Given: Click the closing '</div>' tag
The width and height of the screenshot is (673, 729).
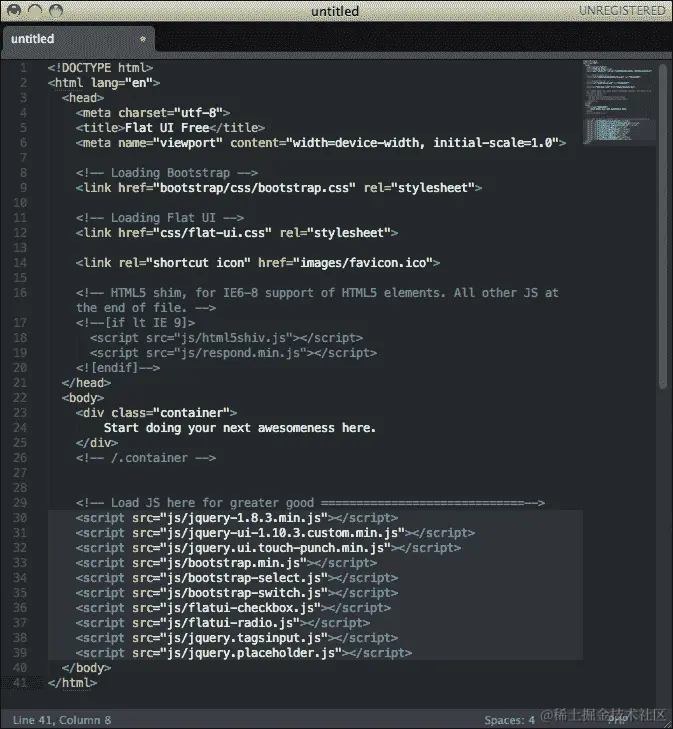Looking at the screenshot, I should [x=97, y=443].
